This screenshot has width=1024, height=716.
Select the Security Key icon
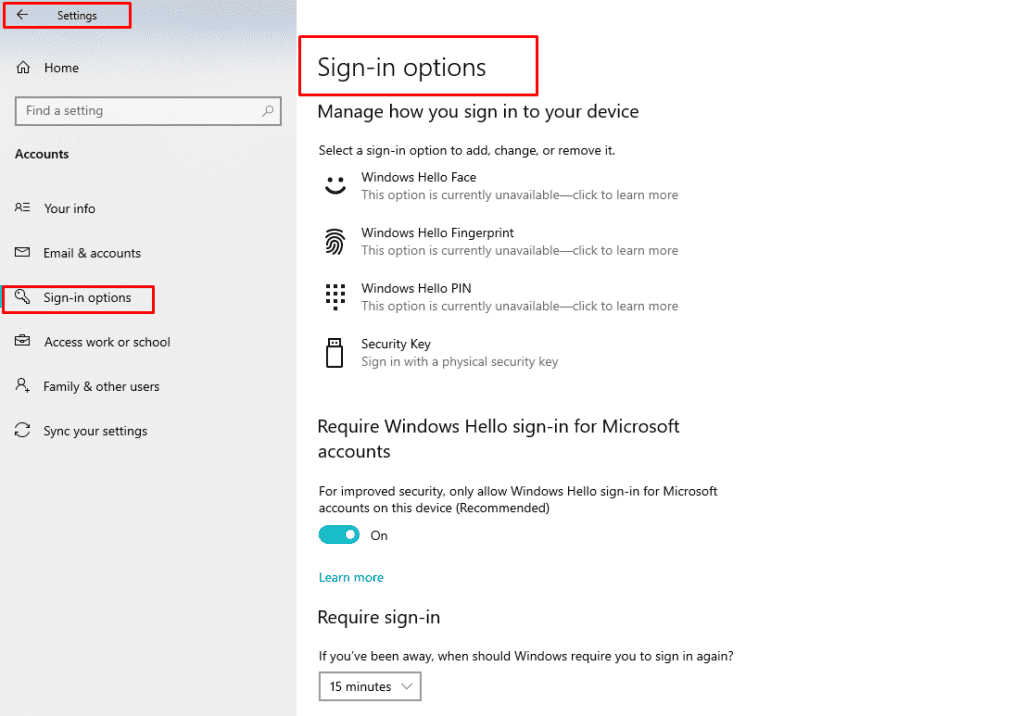tap(335, 352)
